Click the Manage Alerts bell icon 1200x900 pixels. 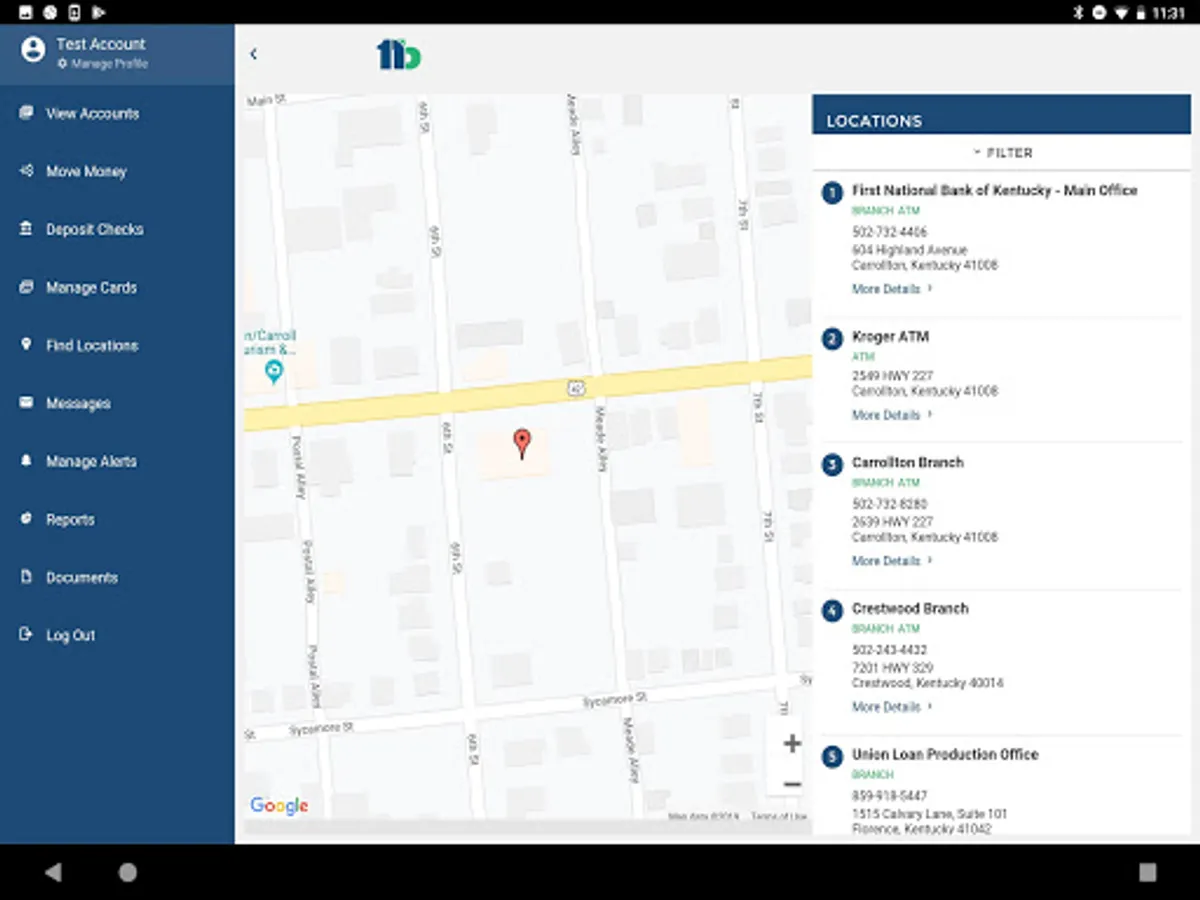[26, 460]
